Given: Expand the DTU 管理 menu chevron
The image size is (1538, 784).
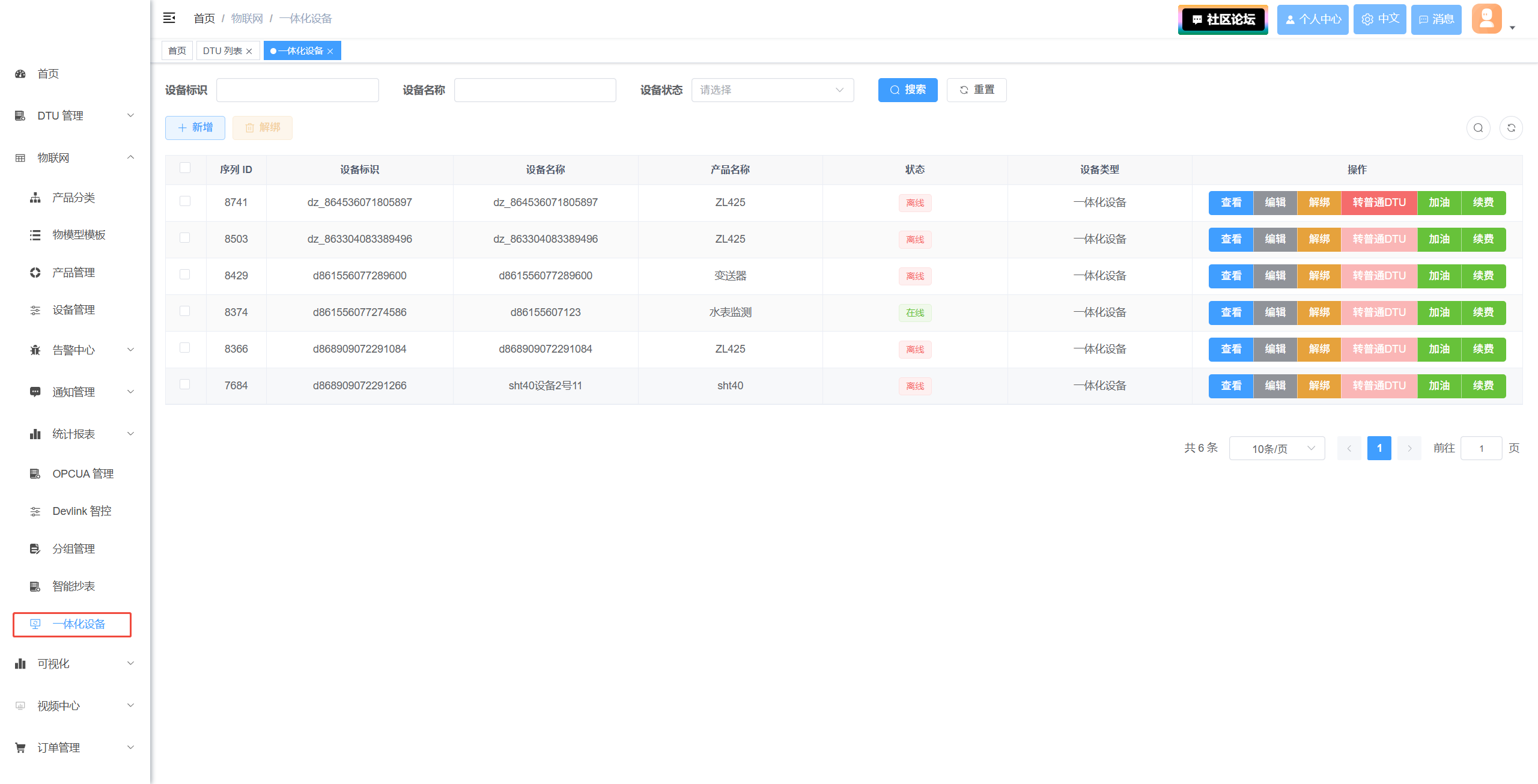Looking at the screenshot, I should point(130,115).
